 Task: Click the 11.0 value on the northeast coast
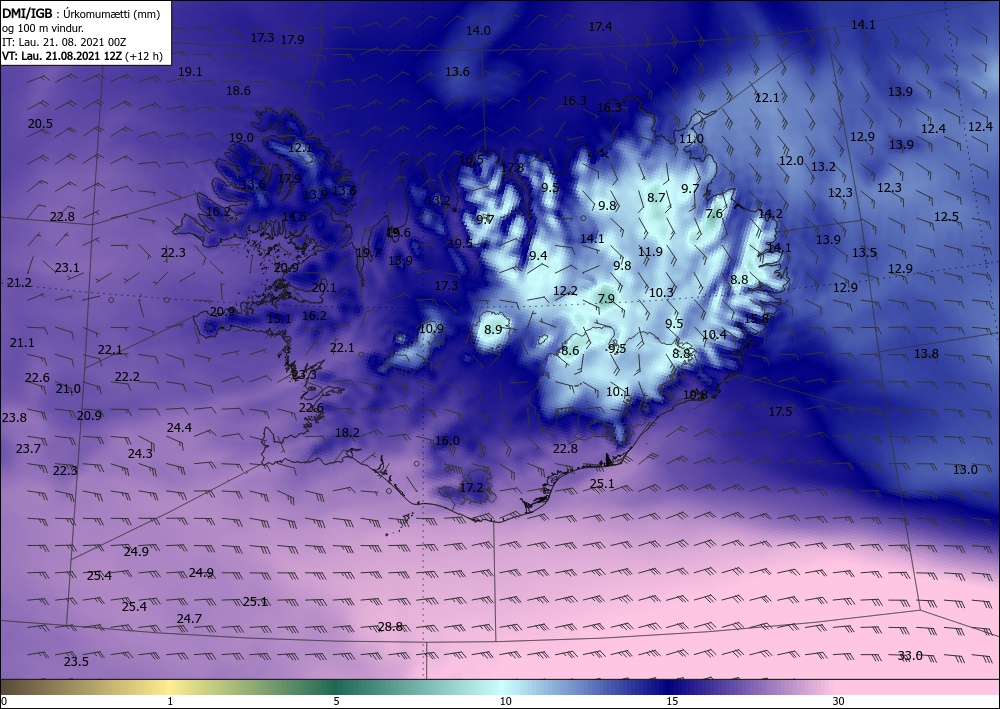(x=691, y=138)
